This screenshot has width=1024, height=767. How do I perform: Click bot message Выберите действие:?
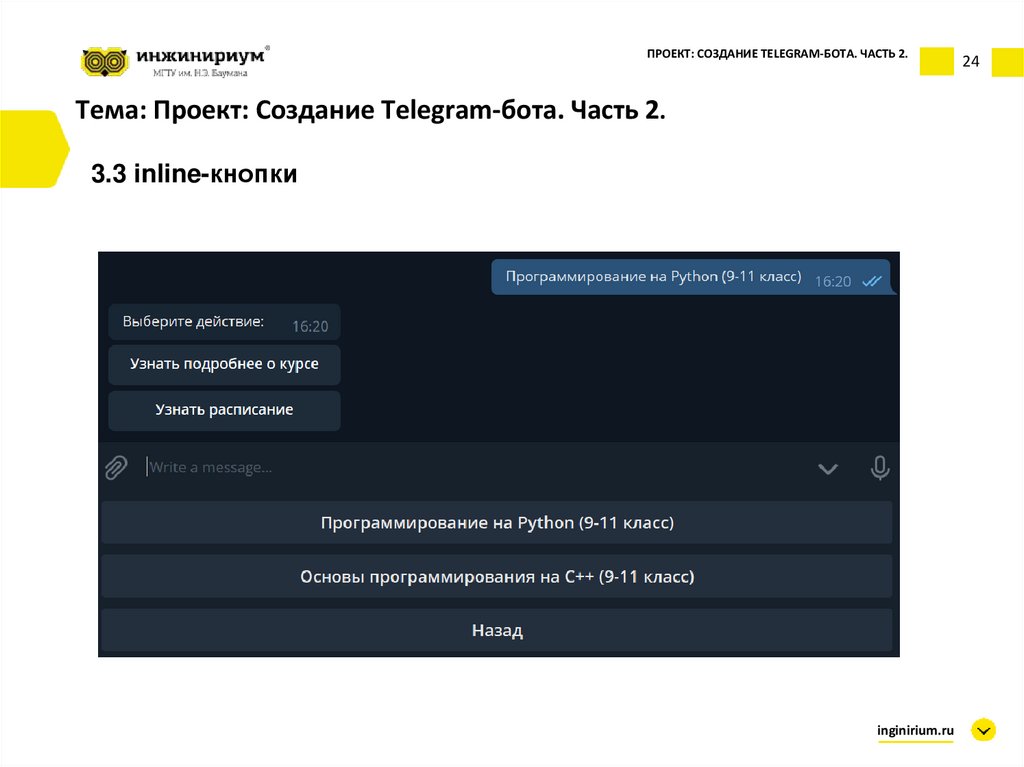pyautogui.click(x=224, y=322)
